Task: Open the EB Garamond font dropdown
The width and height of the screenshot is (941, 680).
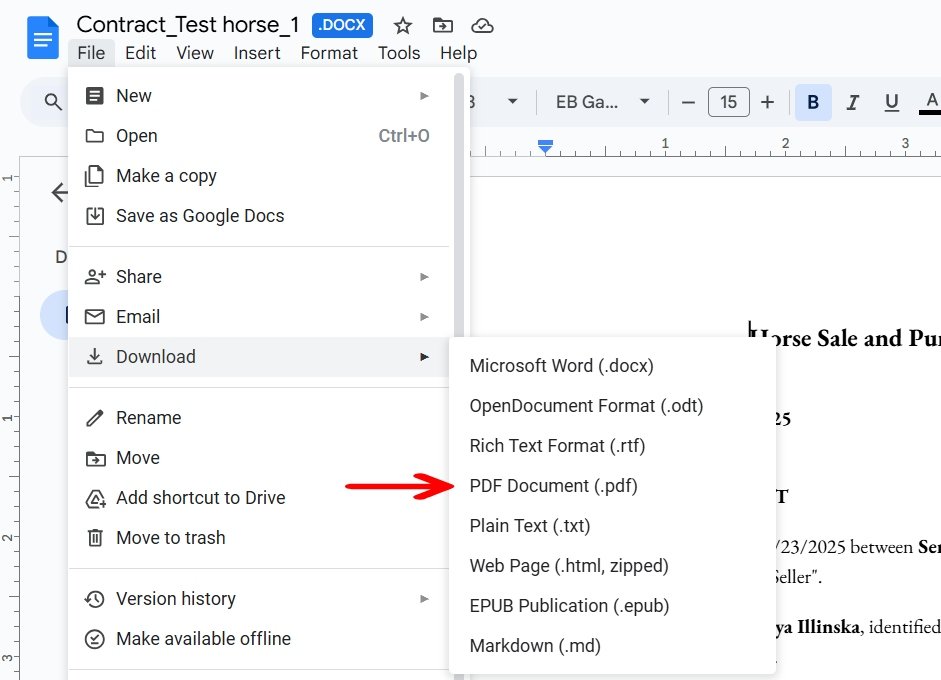Action: (603, 102)
